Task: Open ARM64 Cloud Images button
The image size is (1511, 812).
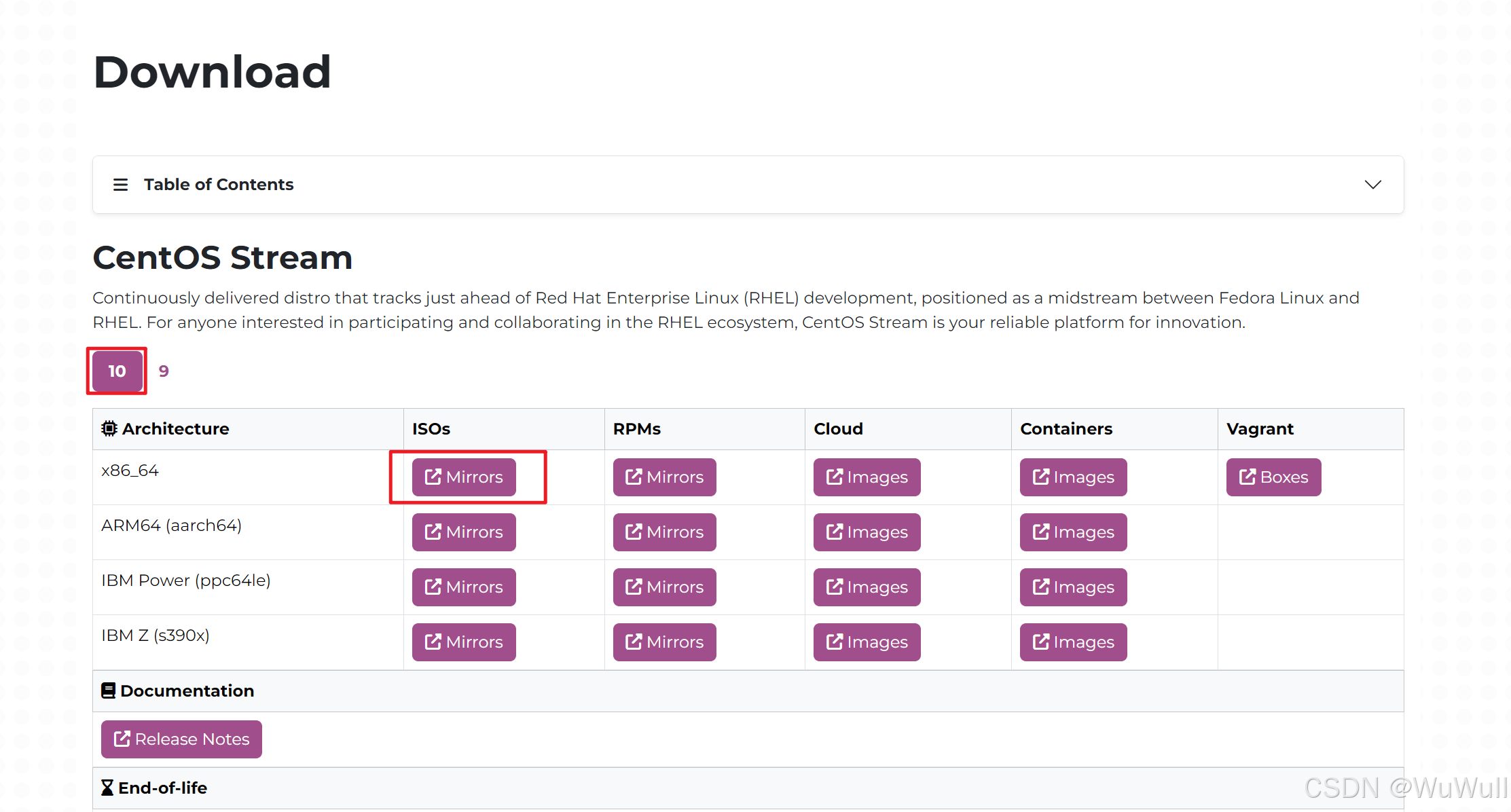Action: click(867, 532)
